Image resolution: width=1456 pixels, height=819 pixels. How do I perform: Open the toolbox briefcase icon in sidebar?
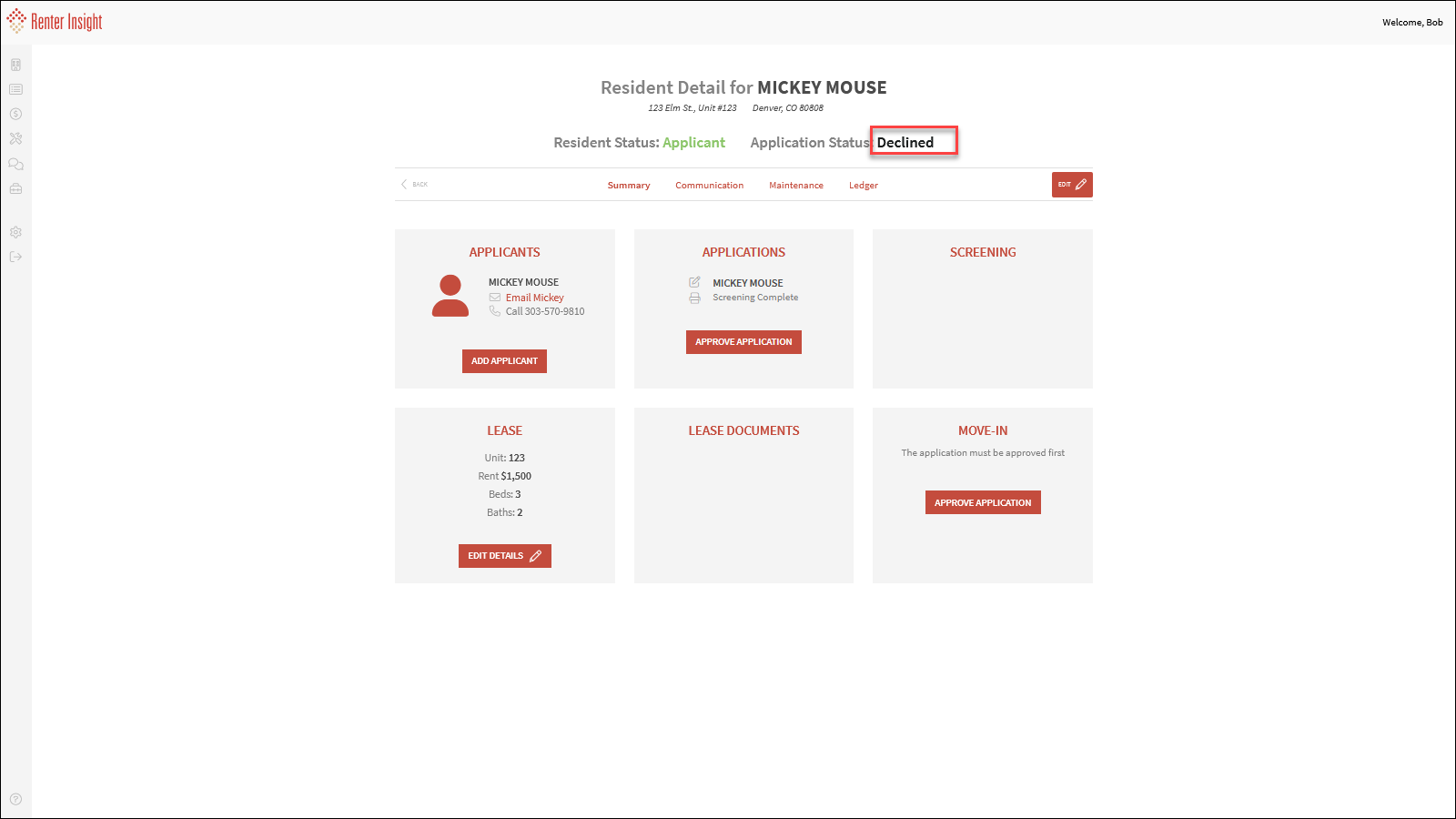pos(15,188)
